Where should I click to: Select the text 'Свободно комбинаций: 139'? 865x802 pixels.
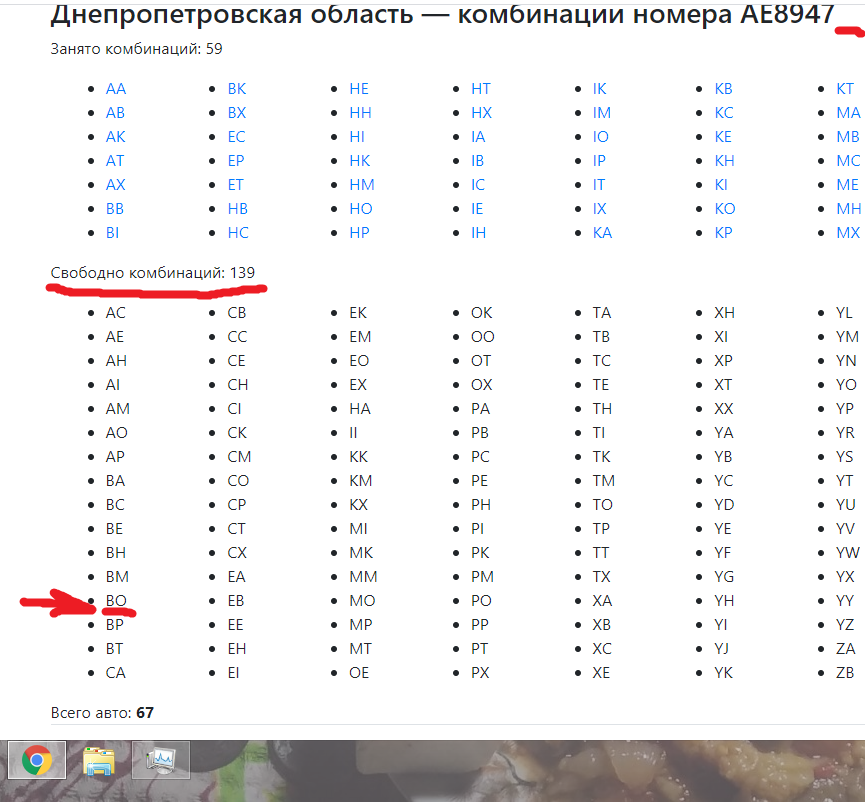point(153,273)
